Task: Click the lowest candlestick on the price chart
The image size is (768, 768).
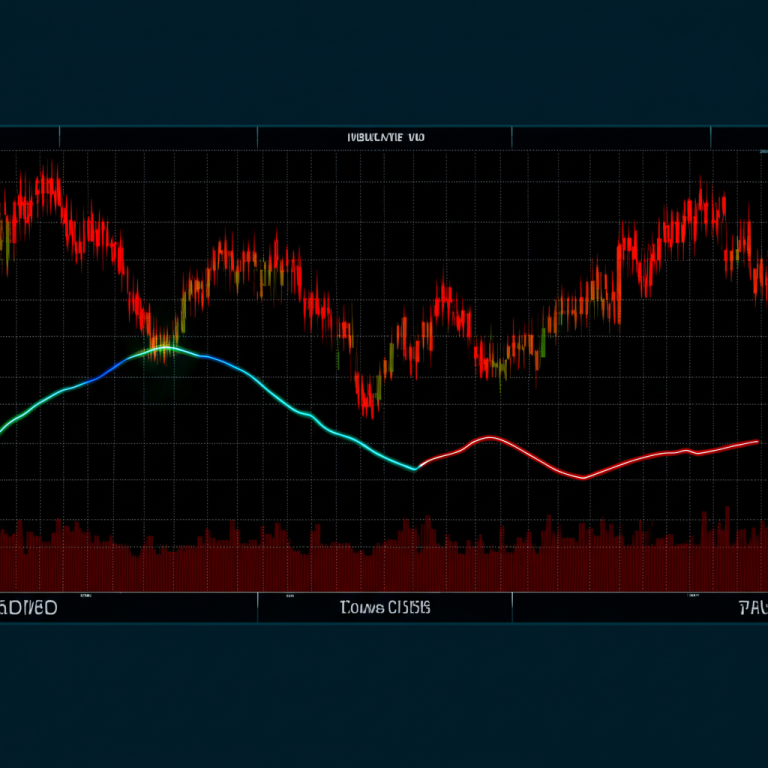Action: (369, 403)
